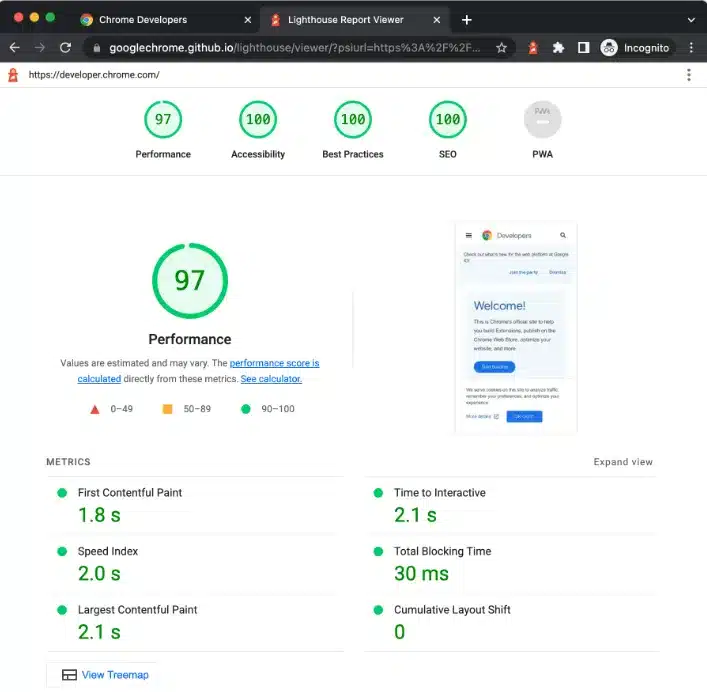Click the browser back arrow
This screenshot has width=707, height=692.
[x=14, y=47]
